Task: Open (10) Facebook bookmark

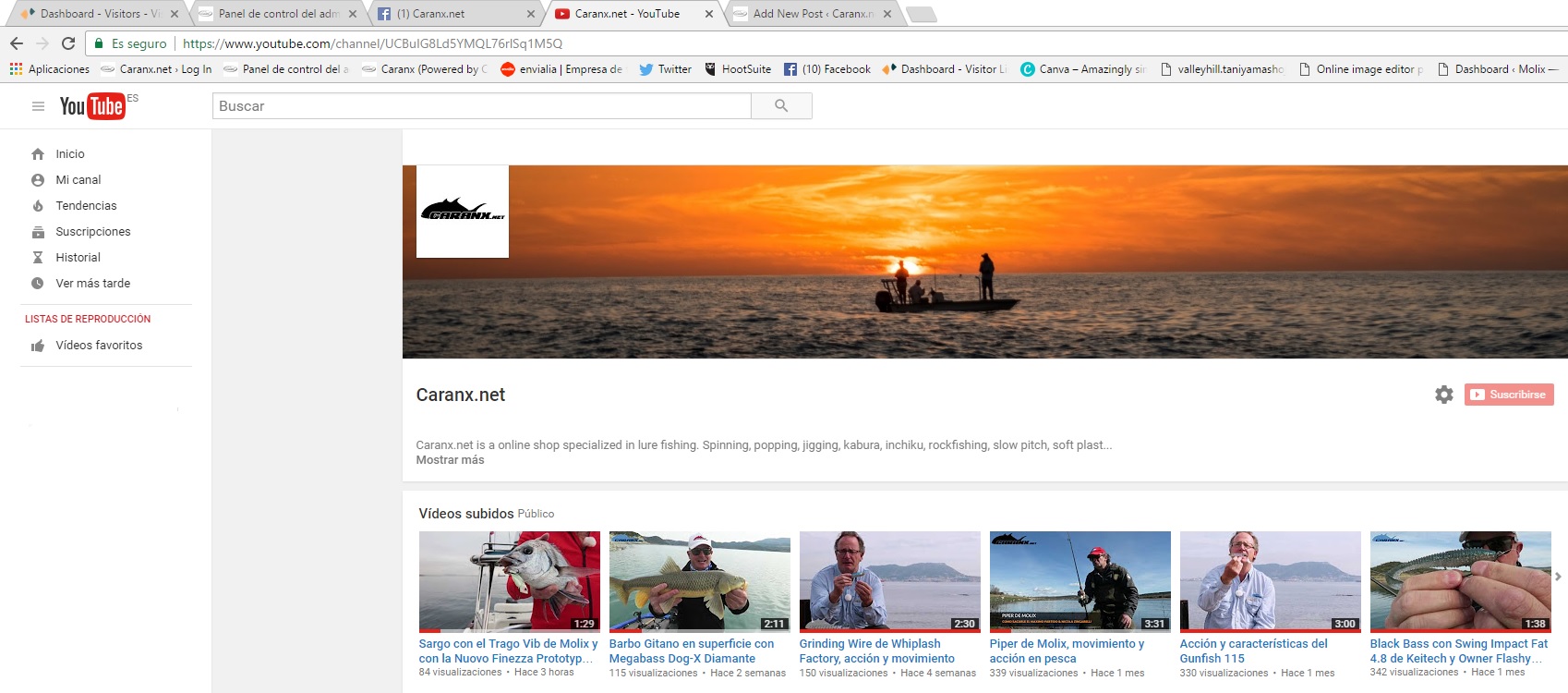Action: click(x=826, y=69)
